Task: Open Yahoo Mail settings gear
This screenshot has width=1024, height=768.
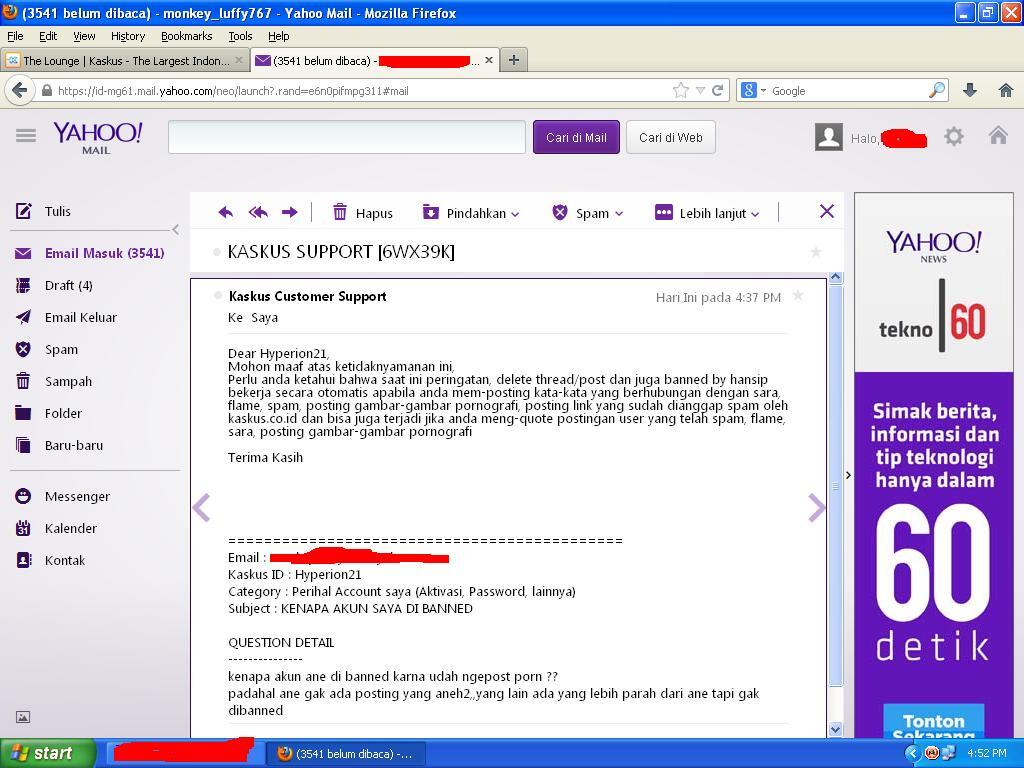Action: pos(953,136)
